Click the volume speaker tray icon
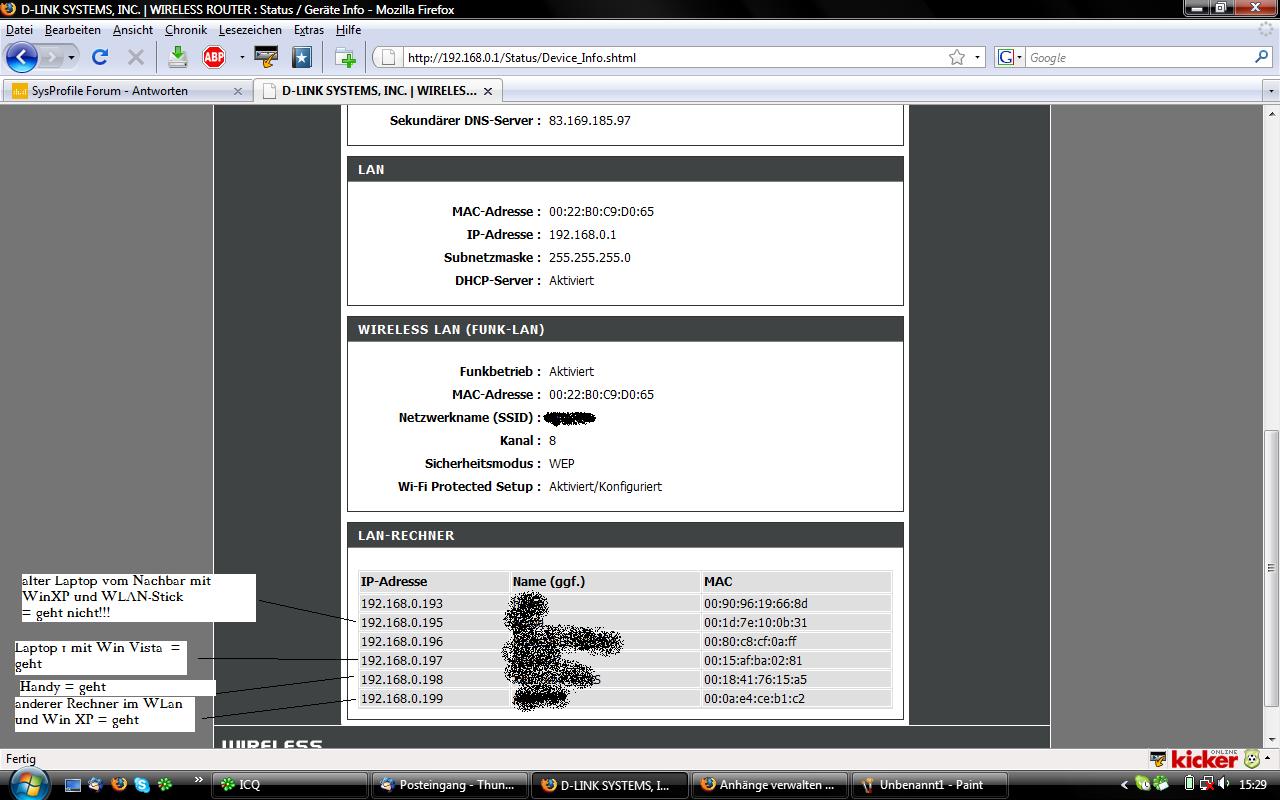1280x800 pixels. tap(1223, 785)
